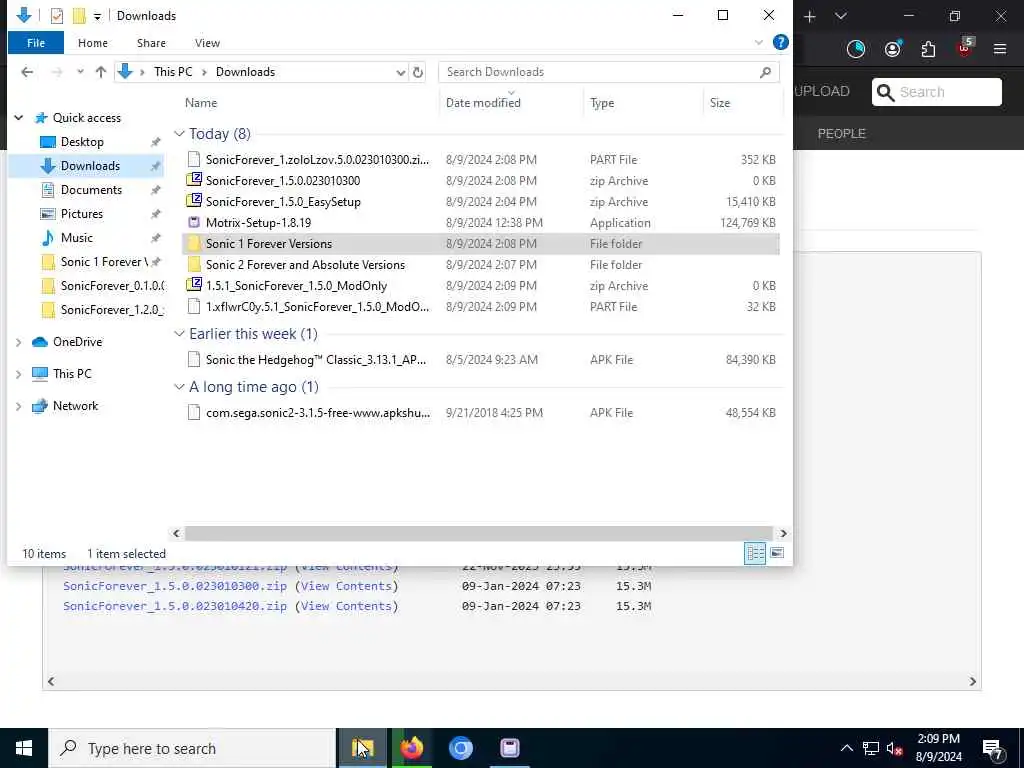
Task: Go up one folder level arrow
Action: click(x=101, y=72)
